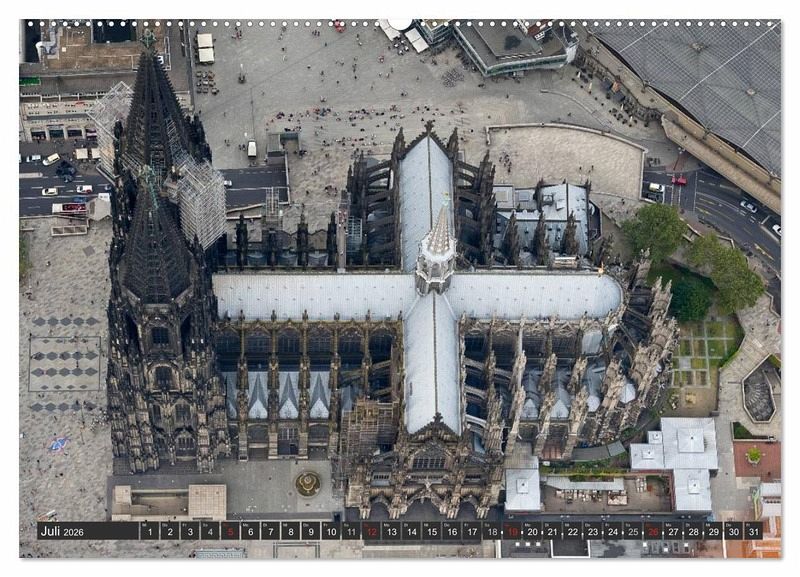The width and height of the screenshot is (800, 577).
Task: Select day 25 in the calendar strip
Action: [x=633, y=531]
